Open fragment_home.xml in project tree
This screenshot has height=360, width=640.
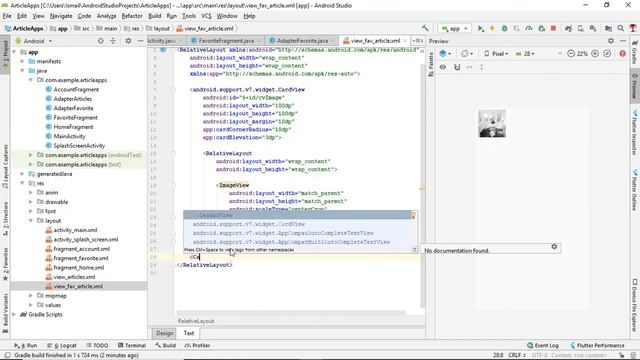pos(79,267)
